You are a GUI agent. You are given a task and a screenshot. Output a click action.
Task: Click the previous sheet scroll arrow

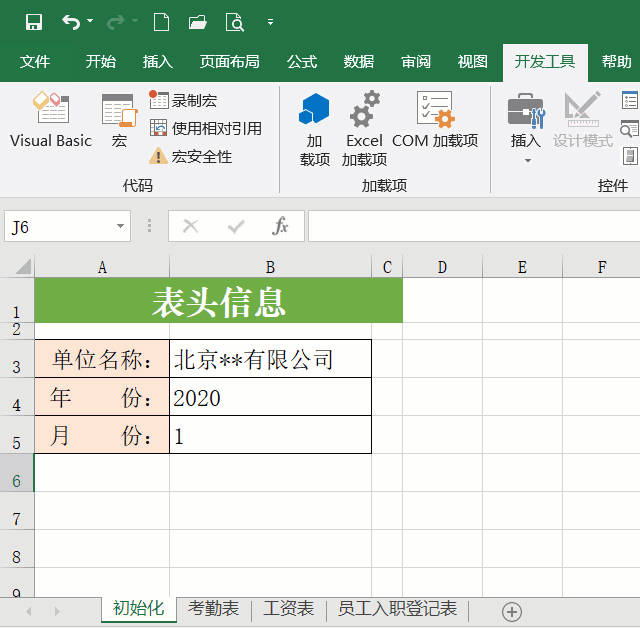(29, 611)
